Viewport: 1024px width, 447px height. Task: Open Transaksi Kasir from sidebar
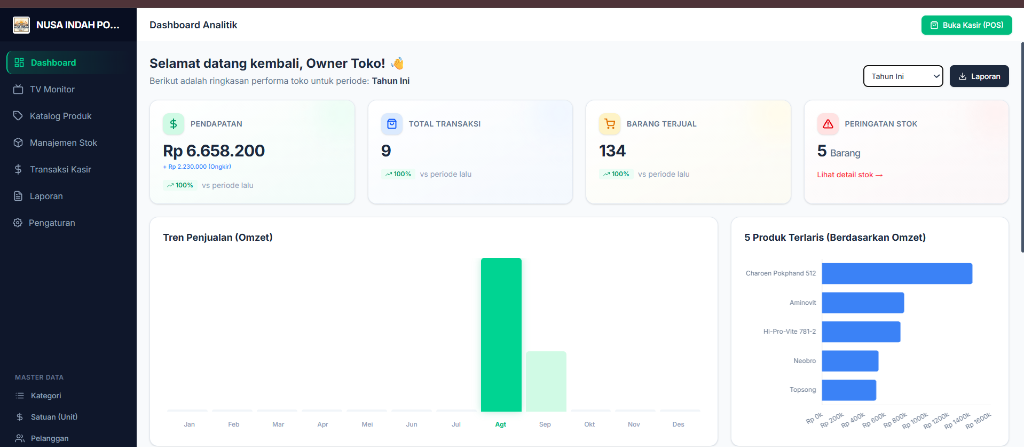point(68,169)
